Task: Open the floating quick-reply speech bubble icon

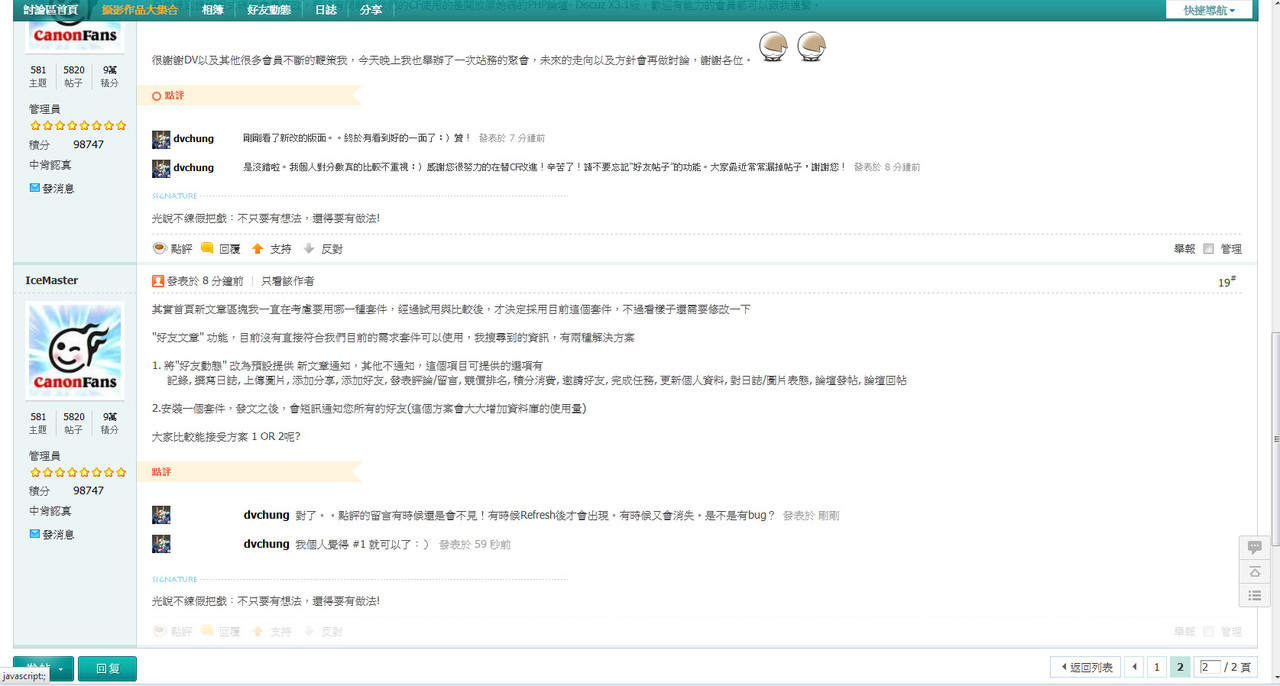Action: tap(1254, 547)
